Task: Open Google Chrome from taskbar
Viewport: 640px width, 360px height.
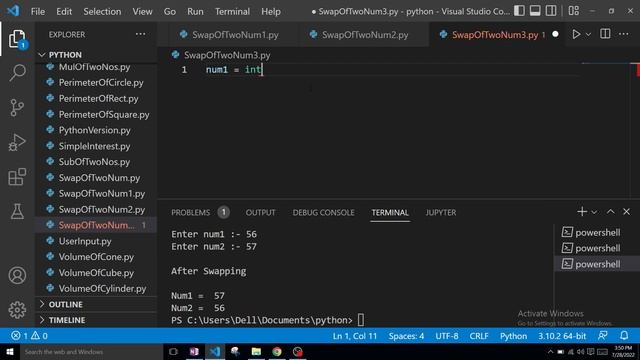Action: tap(277, 352)
